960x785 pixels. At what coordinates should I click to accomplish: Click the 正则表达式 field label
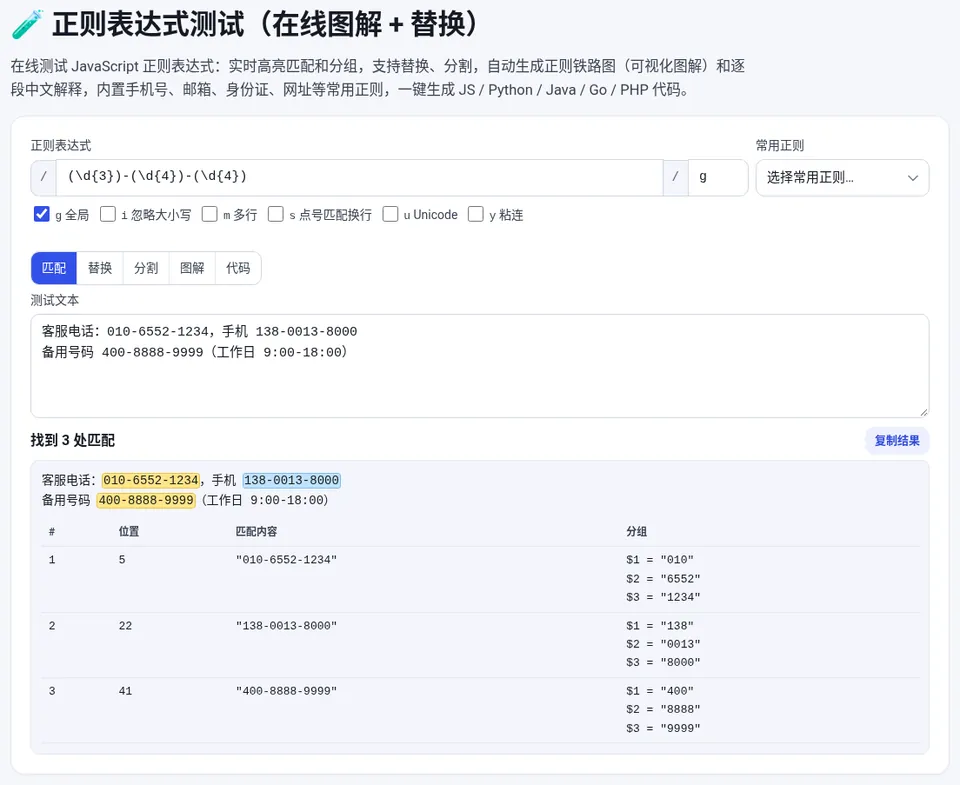click(61, 146)
